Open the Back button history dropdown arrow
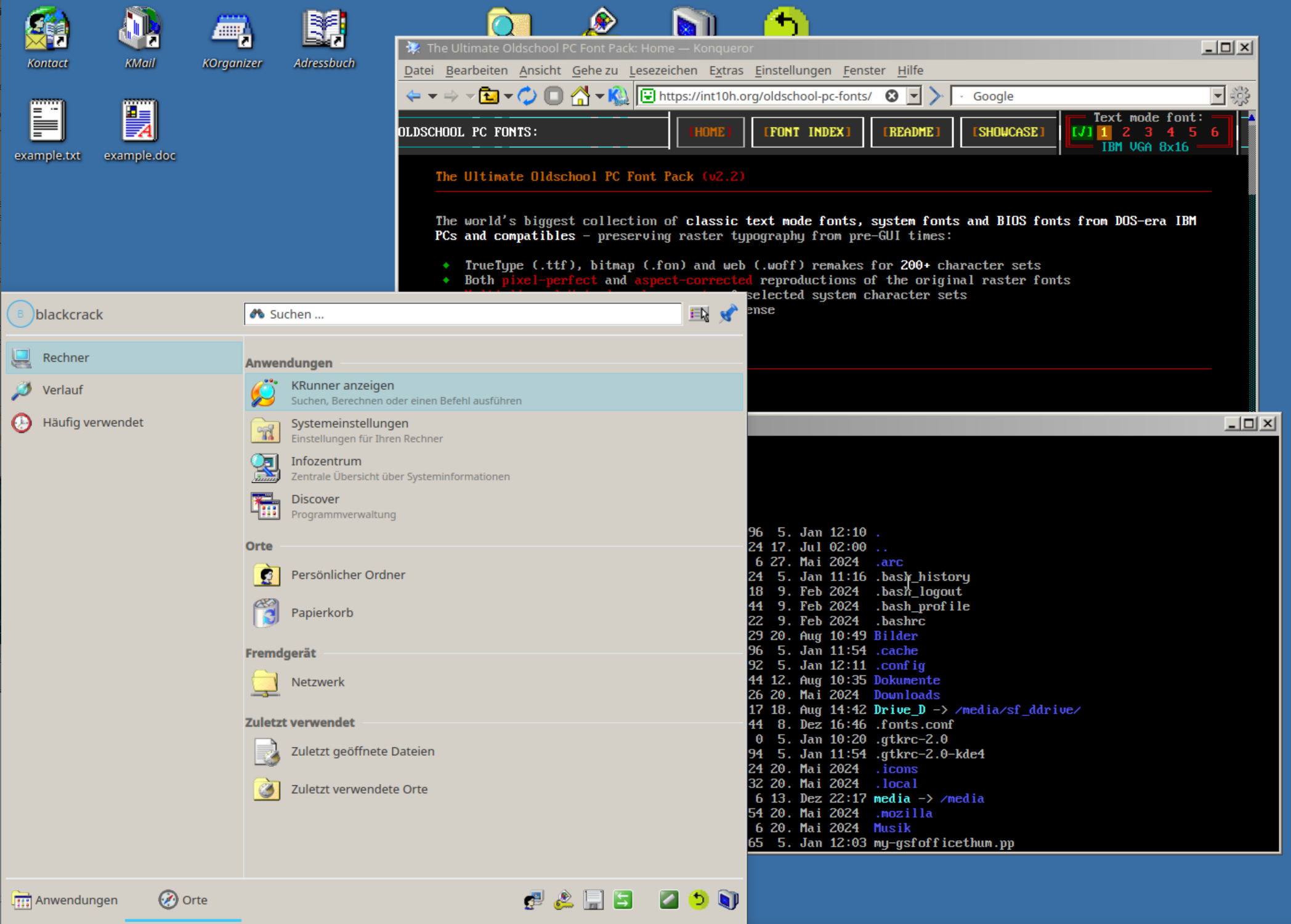The height and width of the screenshot is (924, 1291). click(x=432, y=96)
